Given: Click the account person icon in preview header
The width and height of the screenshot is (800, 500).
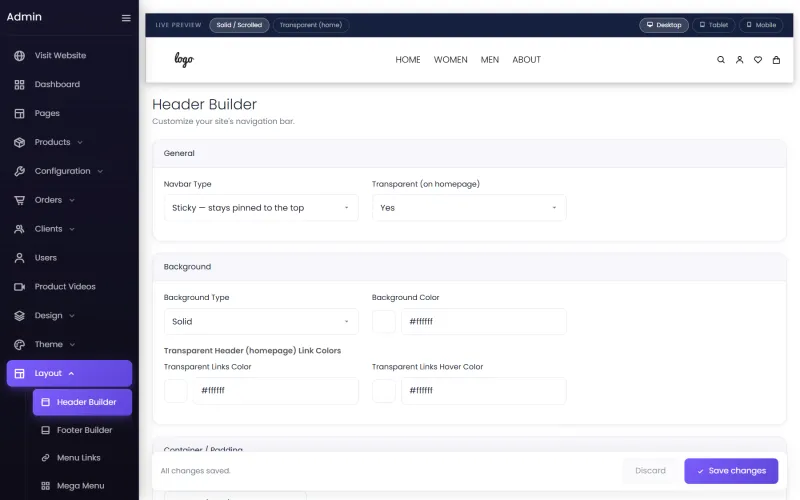Looking at the screenshot, I should coord(739,60).
